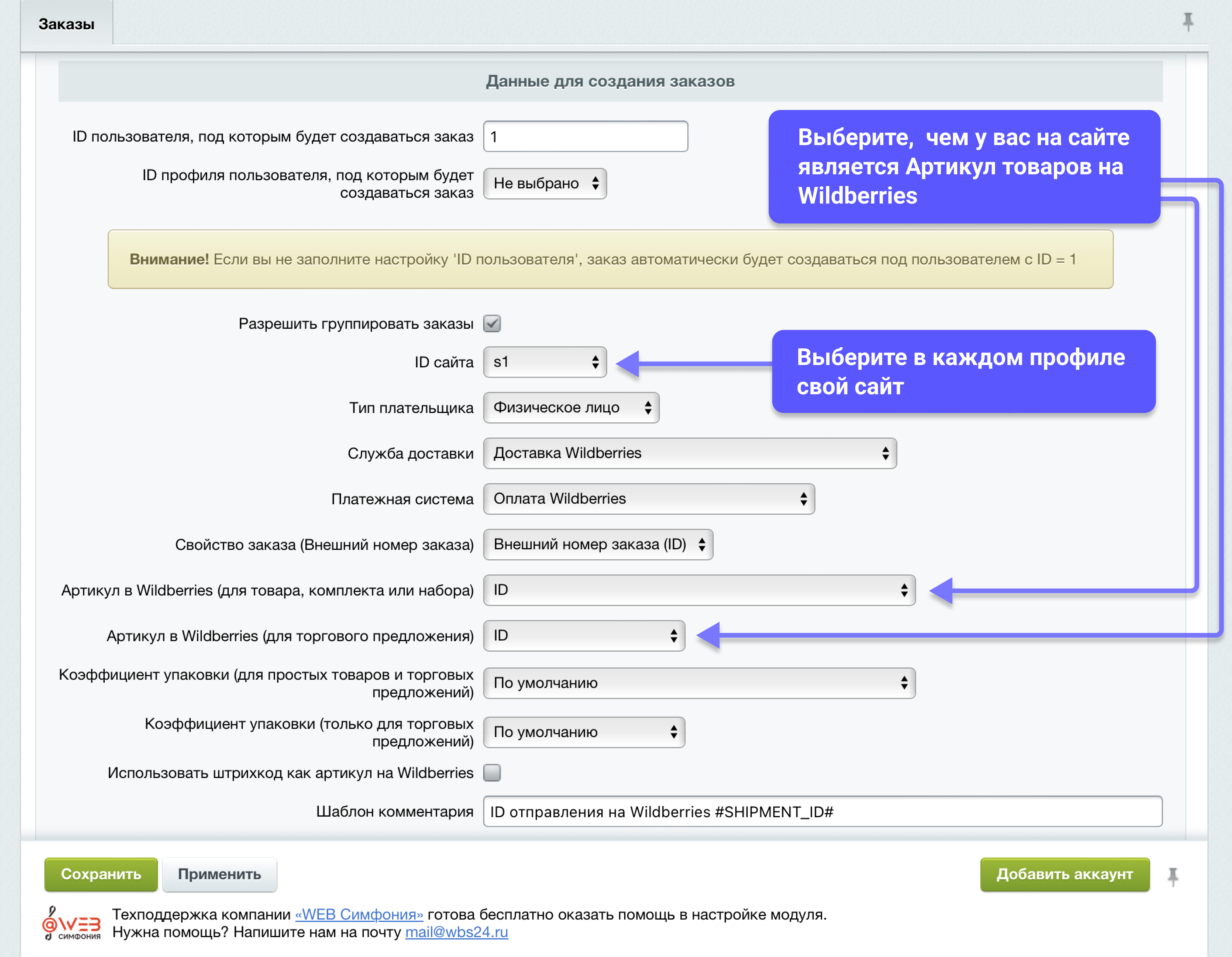Image resolution: width=1232 pixels, height=957 pixels.
Task: Open the Платежная система dropdown
Action: 649,499
